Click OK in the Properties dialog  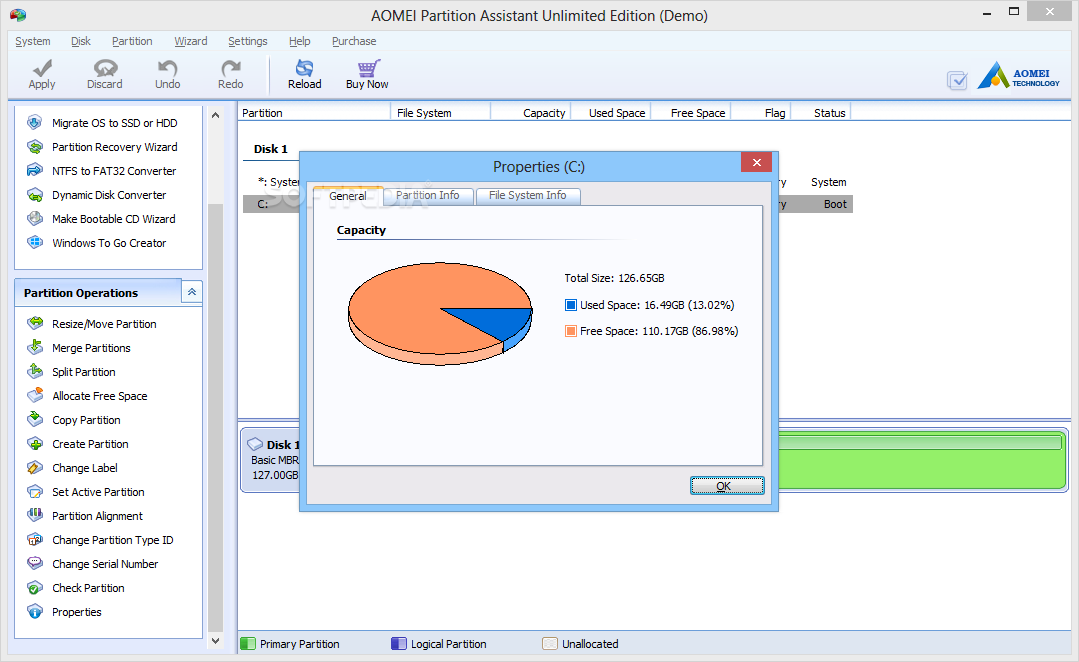coord(727,486)
